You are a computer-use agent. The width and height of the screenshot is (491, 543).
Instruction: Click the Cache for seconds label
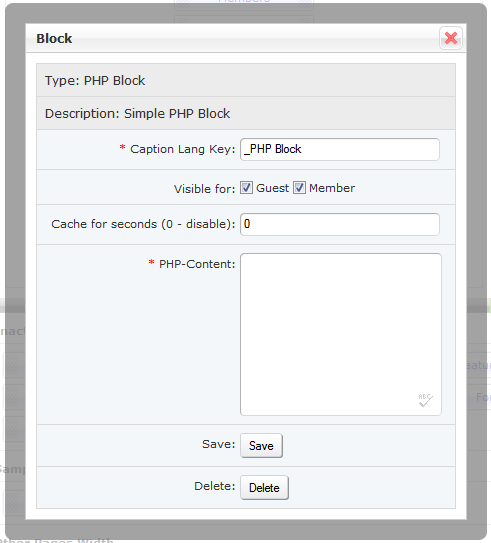143,224
